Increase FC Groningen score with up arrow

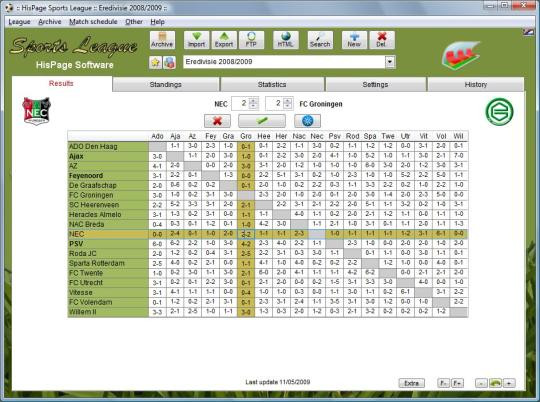(288, 101)
